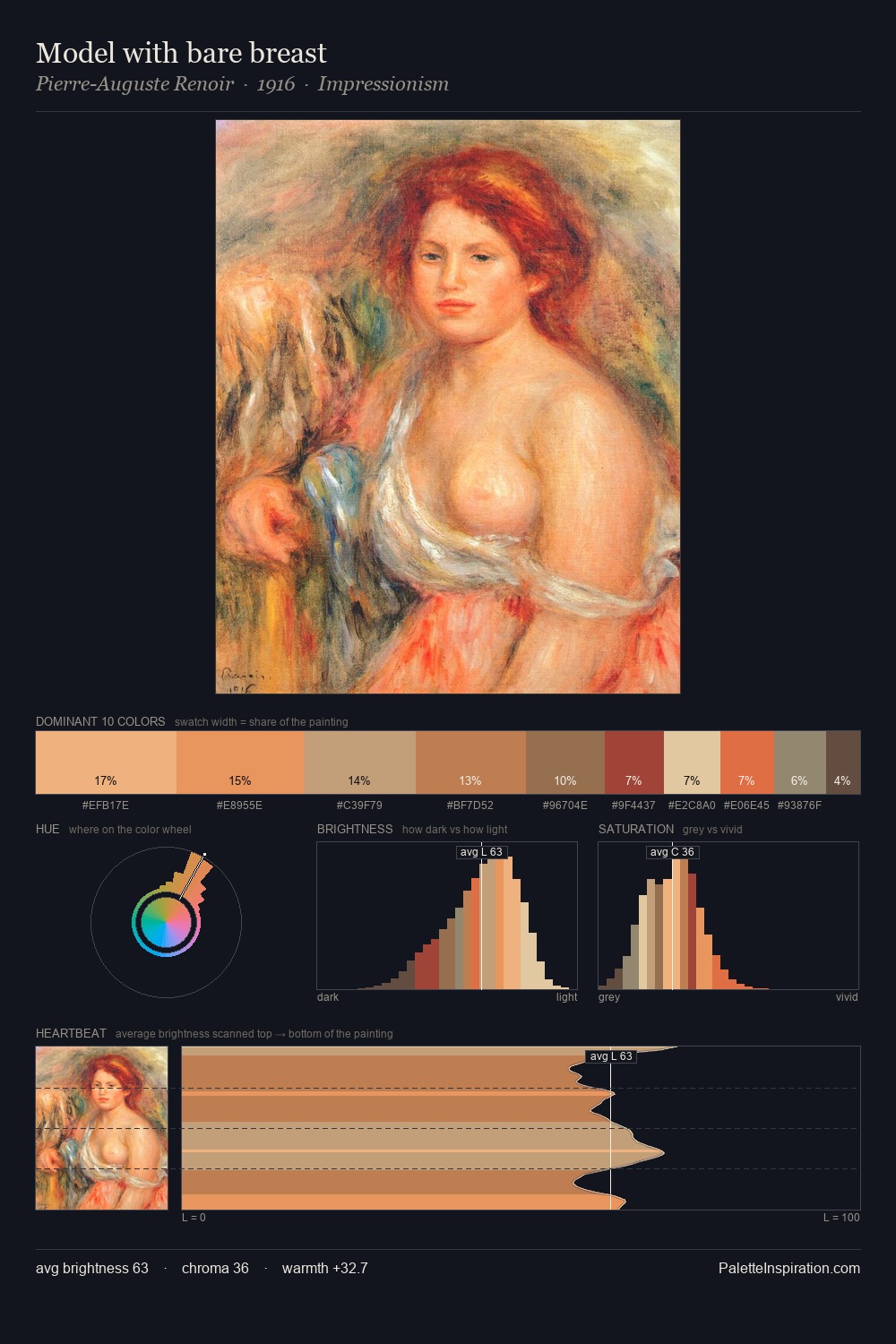Click the avg L 63 brightness label
This screenshot has height=1344, width=896.
click(481, 852)
